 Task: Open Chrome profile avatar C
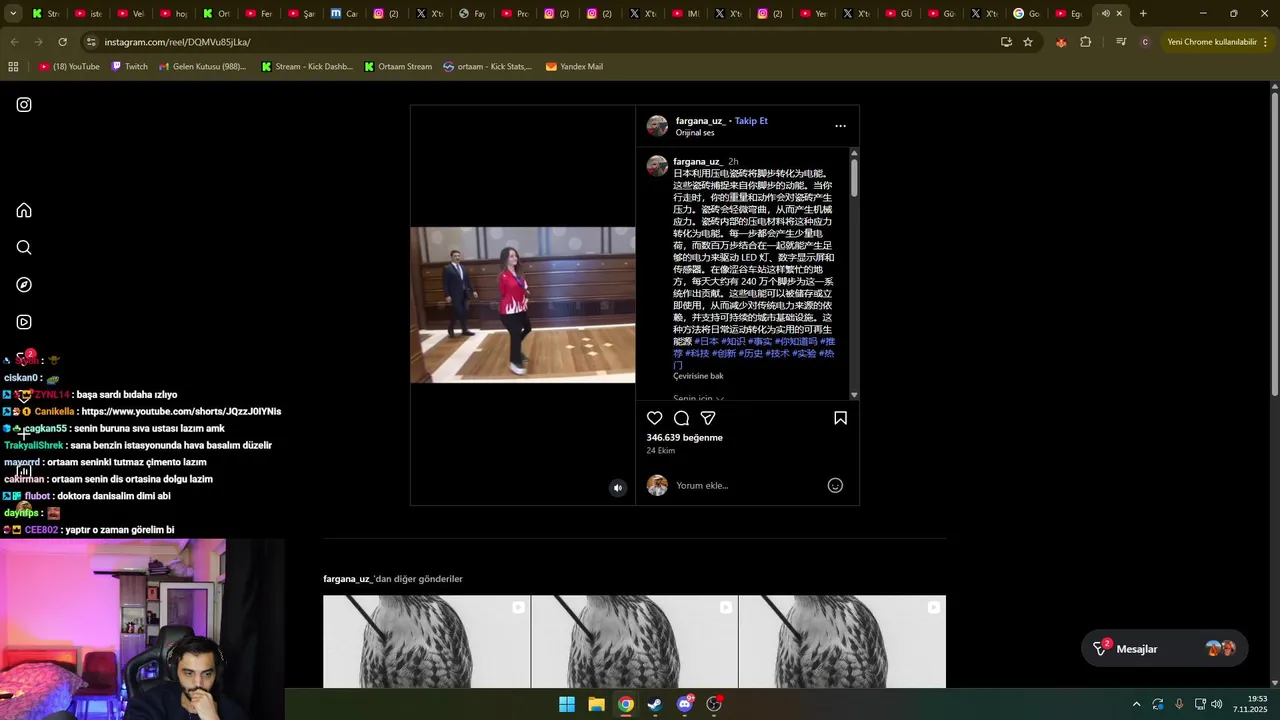pyautogui.click(x=1145, y=42)
